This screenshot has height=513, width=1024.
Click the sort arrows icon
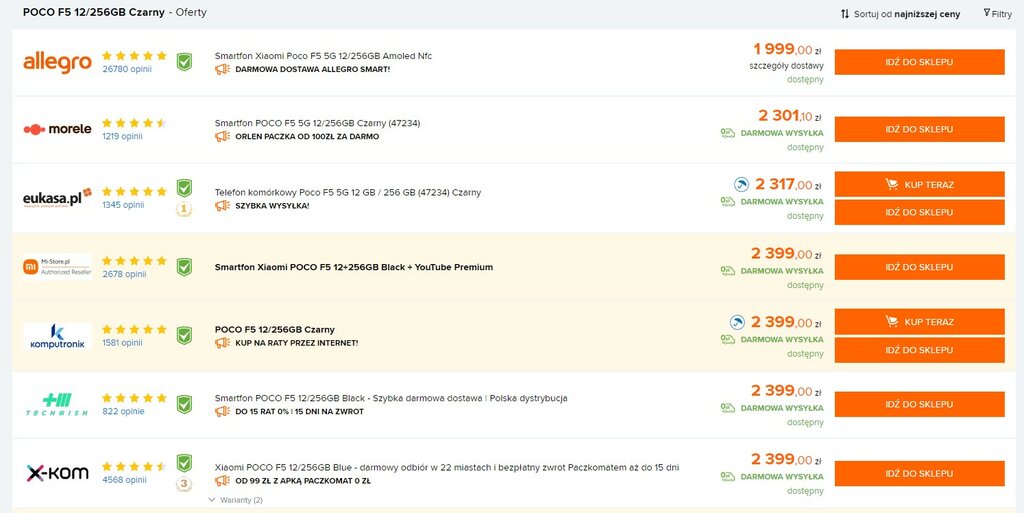(844, 14)
